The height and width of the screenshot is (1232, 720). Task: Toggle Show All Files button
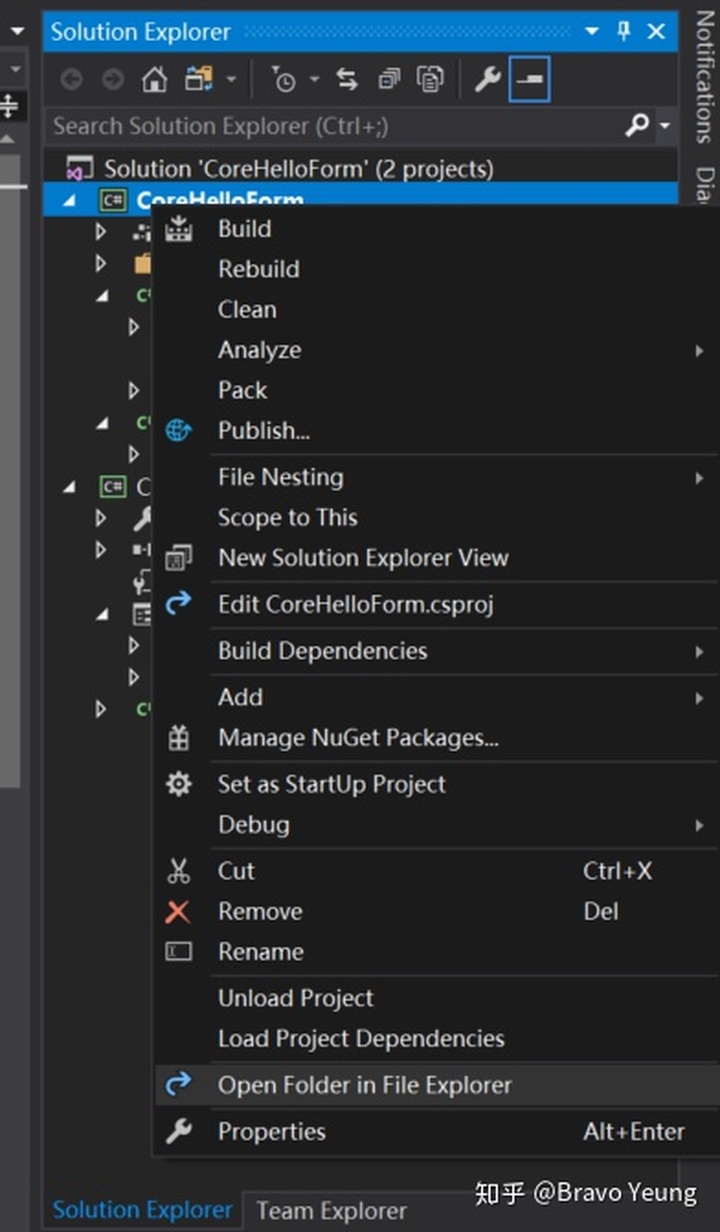[431, 80]
